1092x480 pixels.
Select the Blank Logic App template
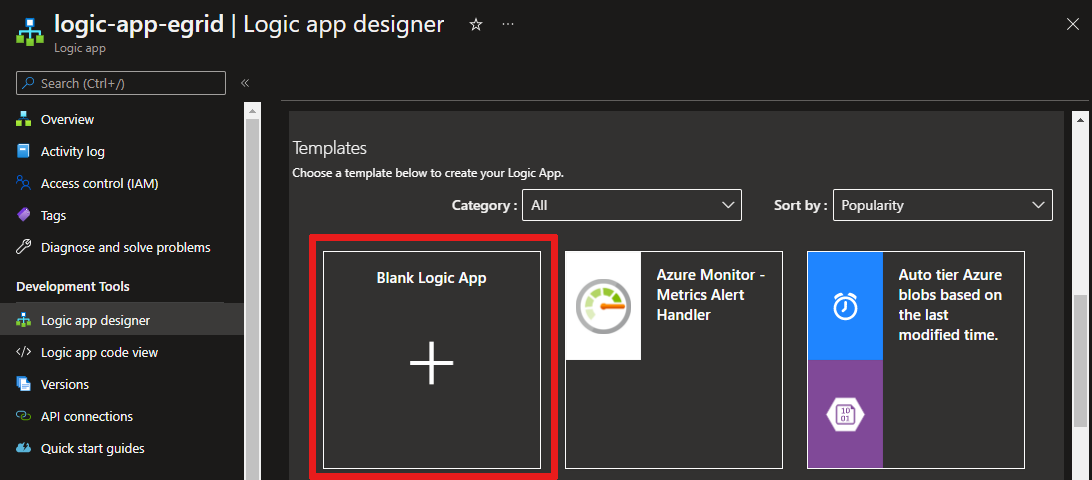(x=432, y=359)
